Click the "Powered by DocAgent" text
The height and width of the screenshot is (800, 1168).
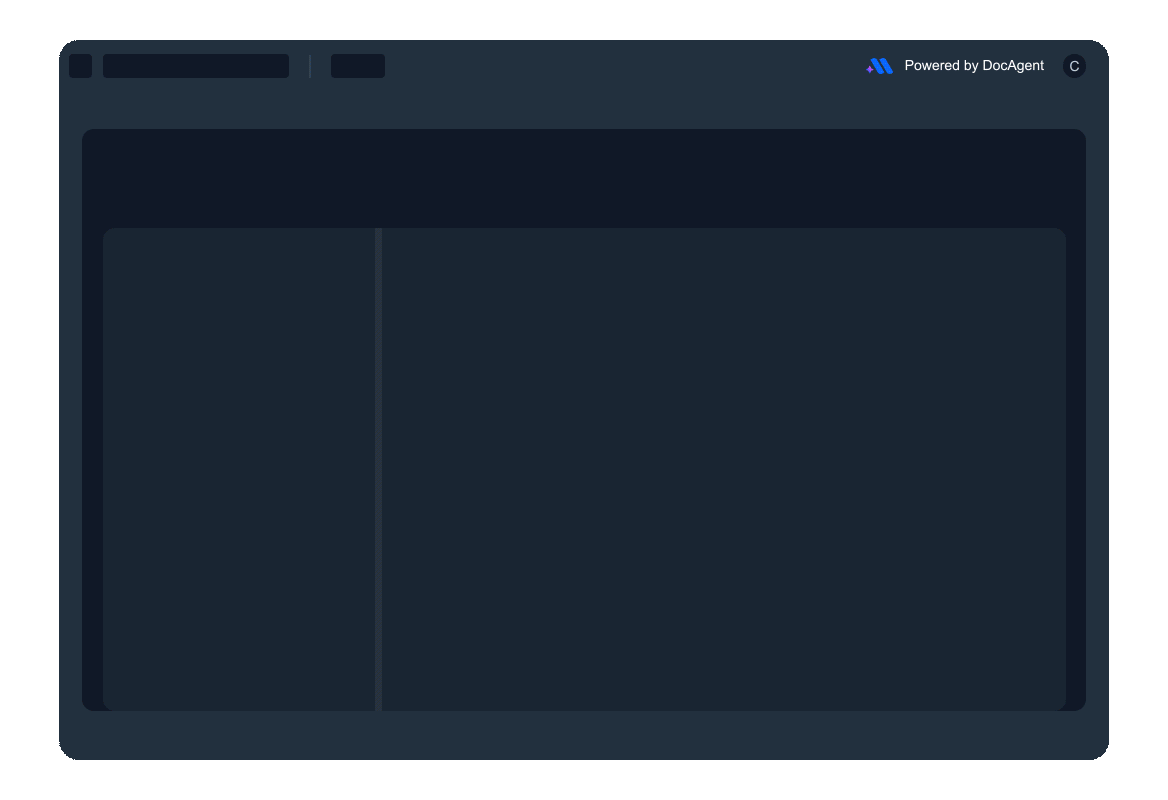pyautogui.click(x=974, y=66)
